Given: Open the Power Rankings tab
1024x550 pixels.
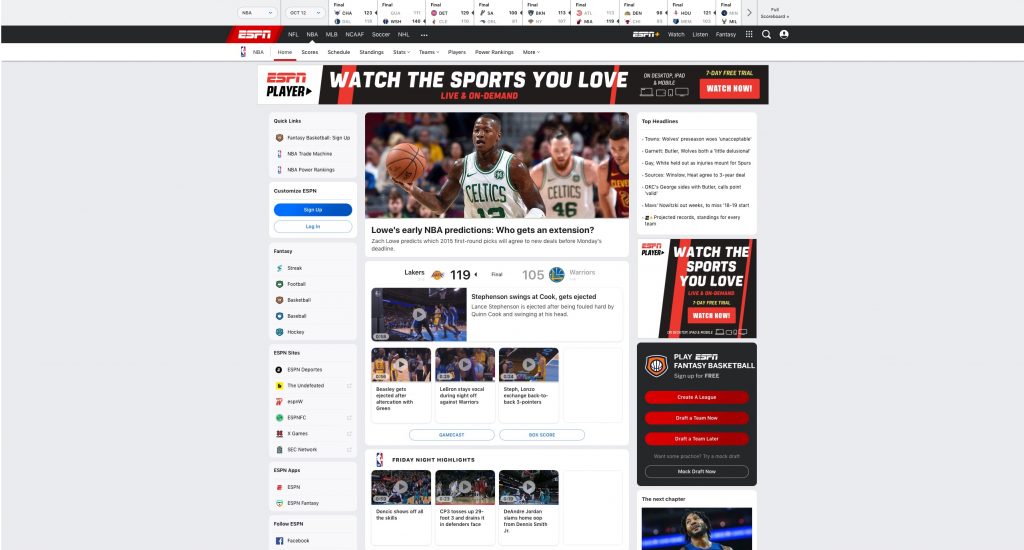Looking at the screenshot, I should (x=494, y=51).
